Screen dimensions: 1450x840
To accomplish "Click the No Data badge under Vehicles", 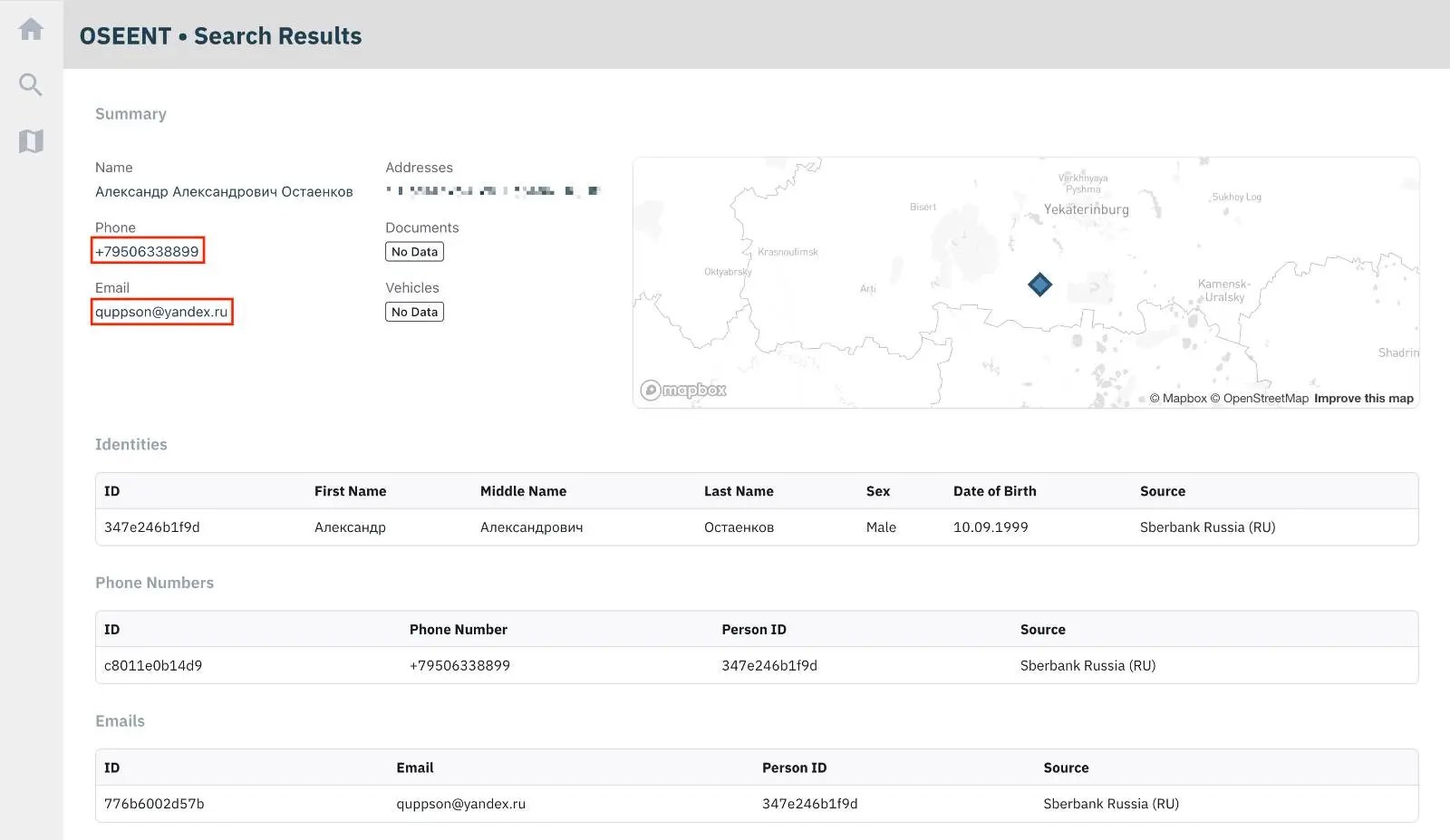I will click(414, 311).
